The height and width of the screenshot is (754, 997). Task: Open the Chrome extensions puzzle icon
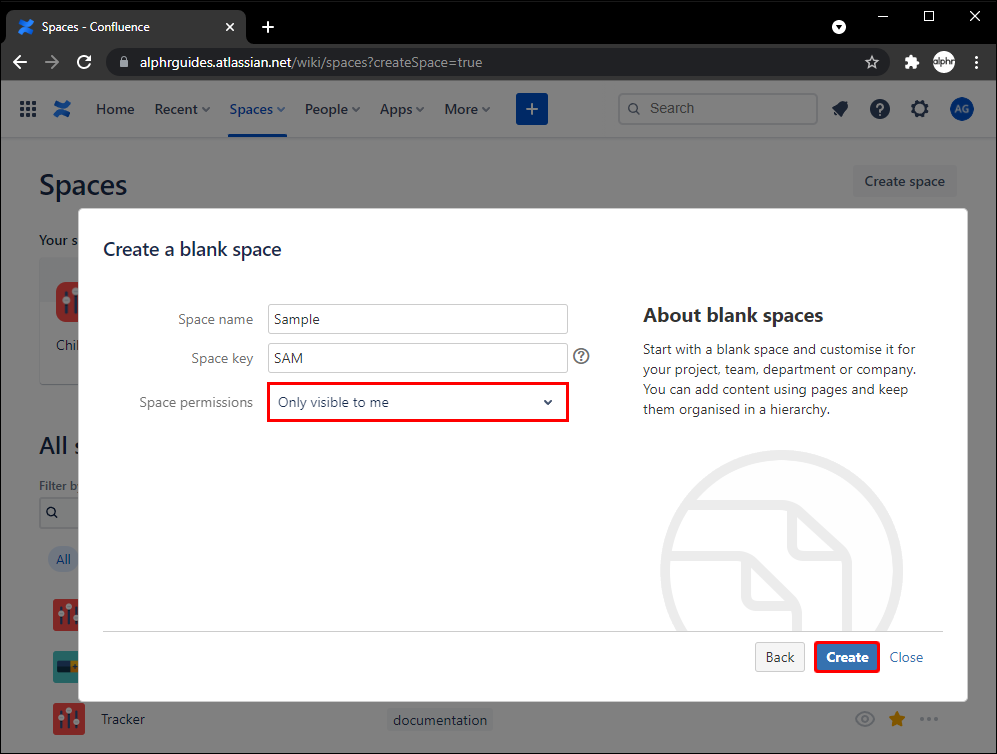pyautogui.click(x=911, y=62)
